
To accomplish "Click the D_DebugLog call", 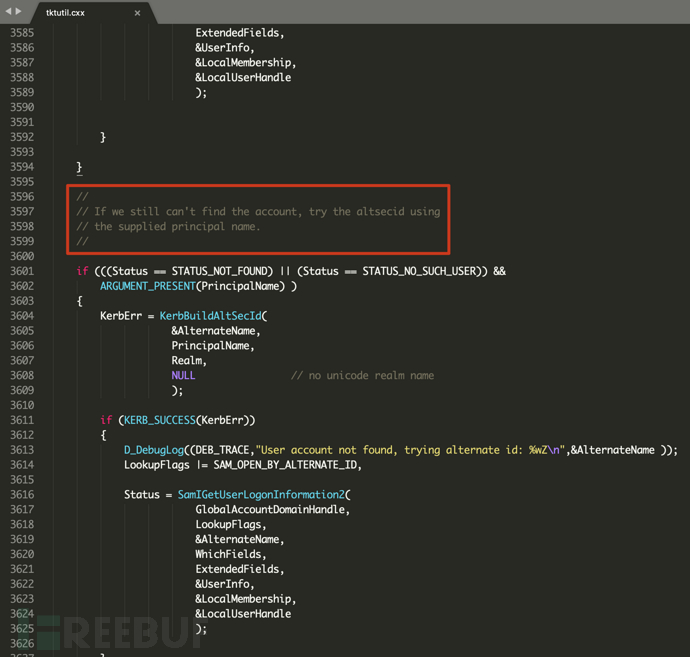I will [x=154, y=450].
